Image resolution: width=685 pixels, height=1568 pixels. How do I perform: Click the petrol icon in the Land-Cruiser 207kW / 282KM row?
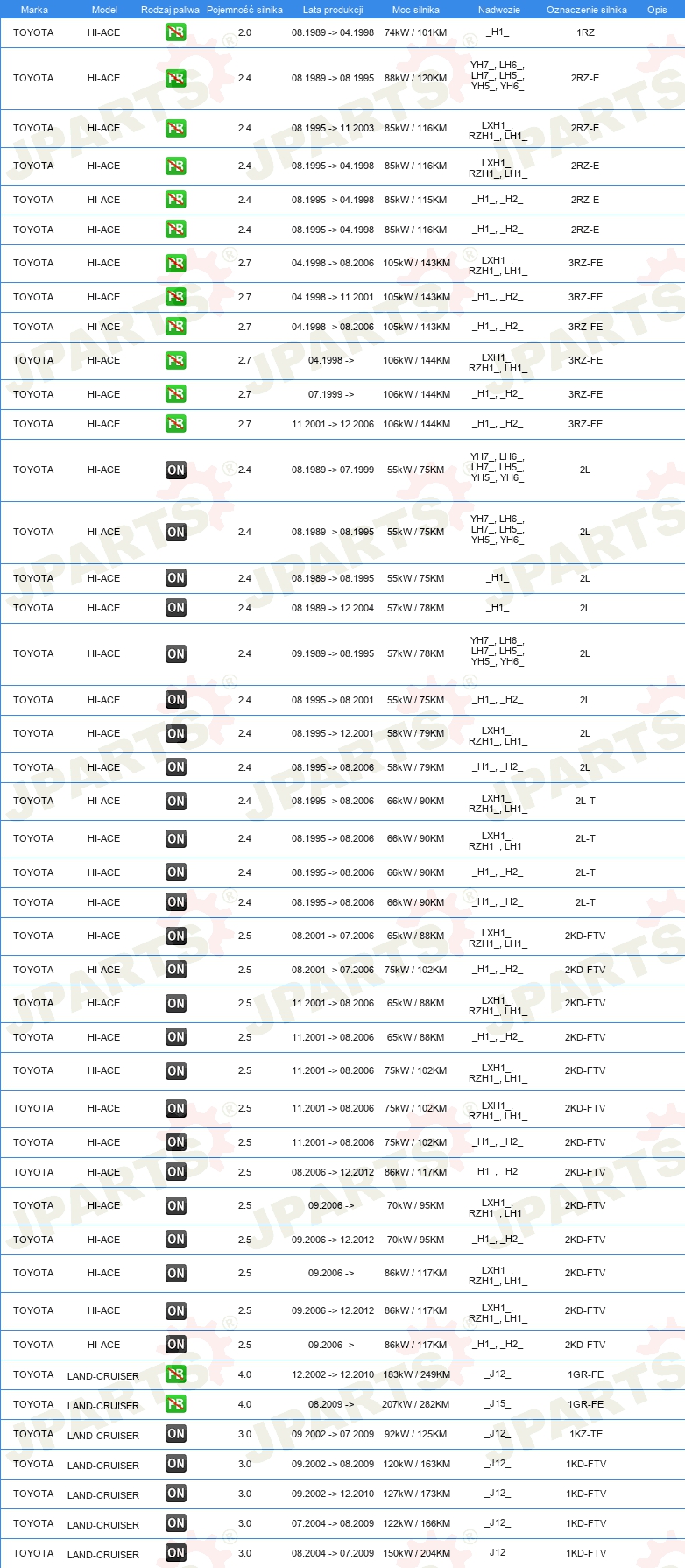point(176,1404)
